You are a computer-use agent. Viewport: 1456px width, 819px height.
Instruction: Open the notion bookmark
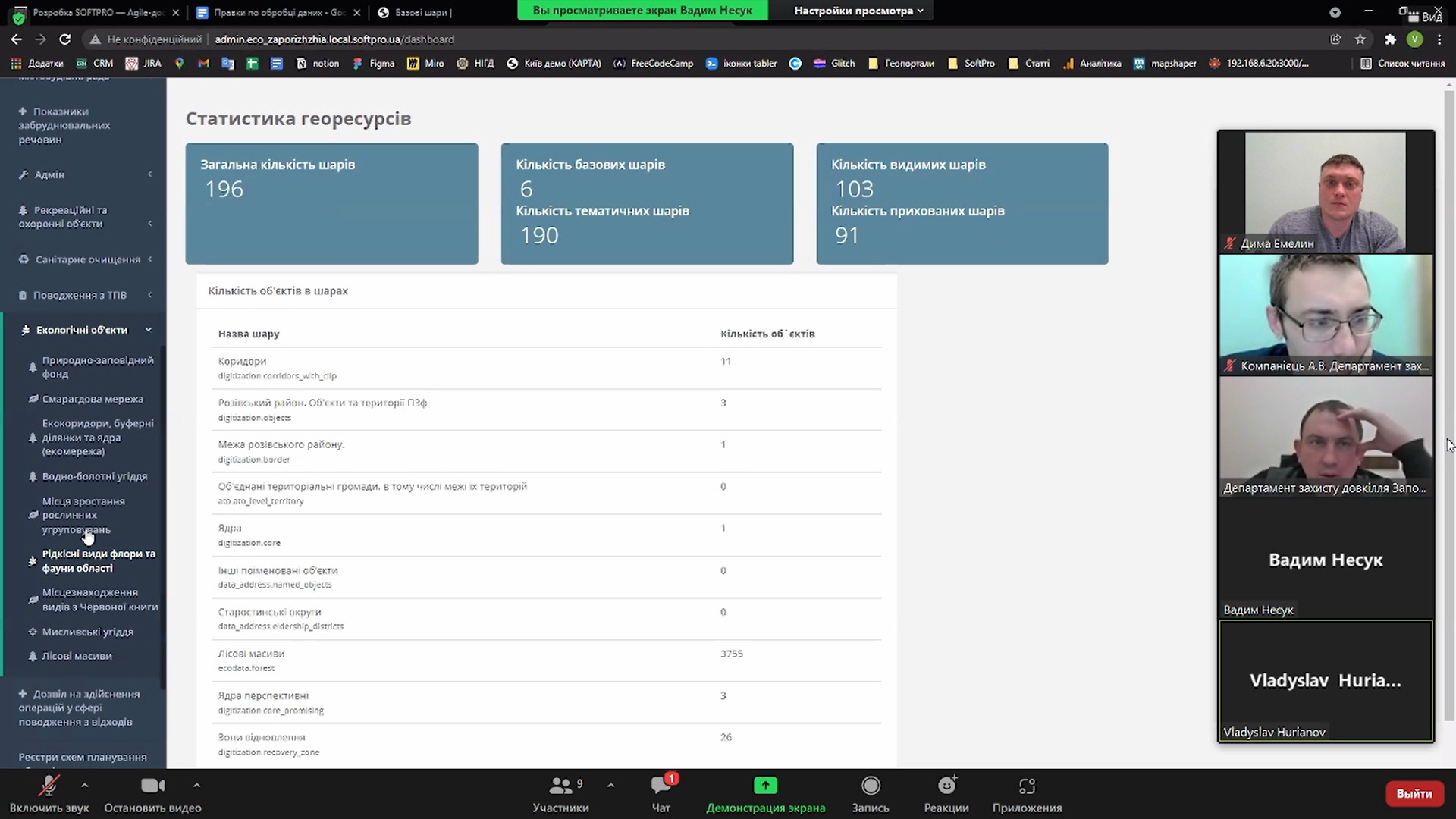click(317, 64)
